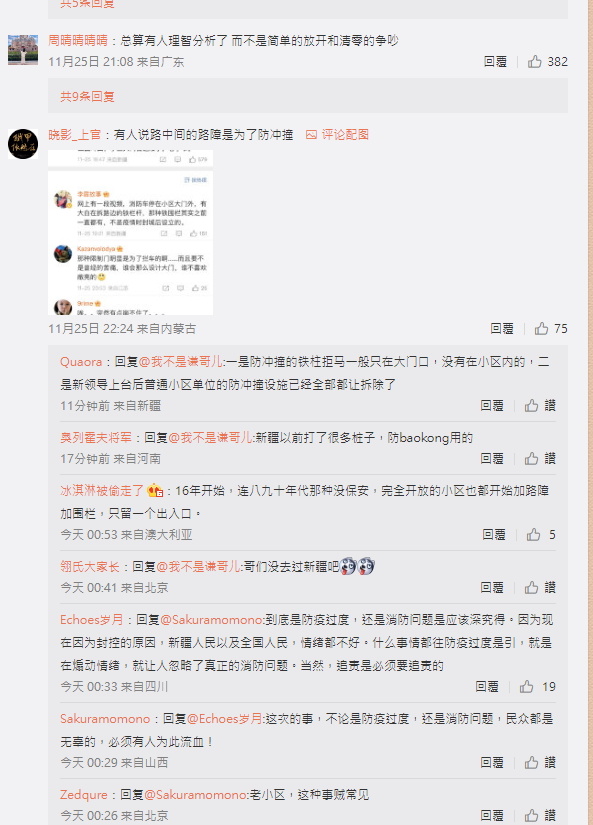
Task: Like 奥列霍夫将军's reply
Action: click(540, 459)
